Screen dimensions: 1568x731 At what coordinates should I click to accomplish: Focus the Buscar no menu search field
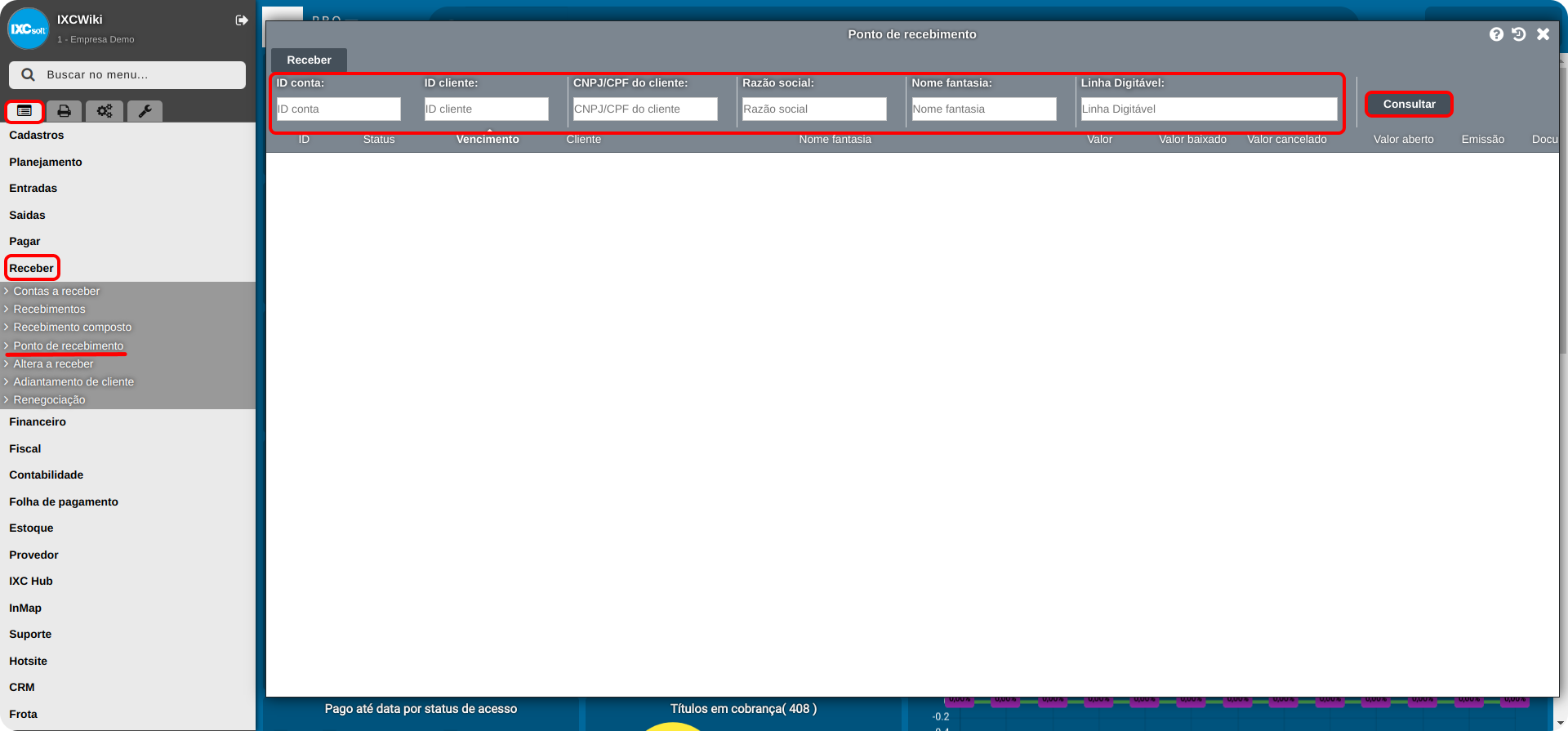[127, 75]
